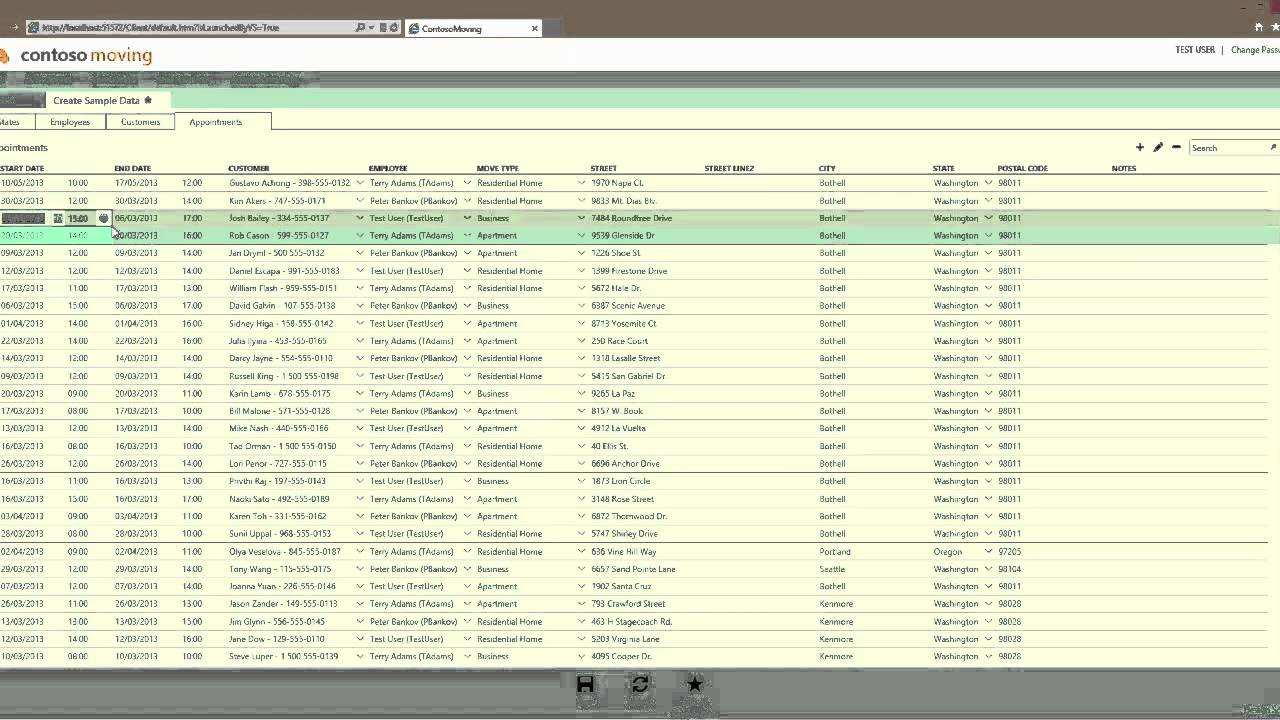Open move type dropdown in Sidney Higa row

click(x=581, y=323)
